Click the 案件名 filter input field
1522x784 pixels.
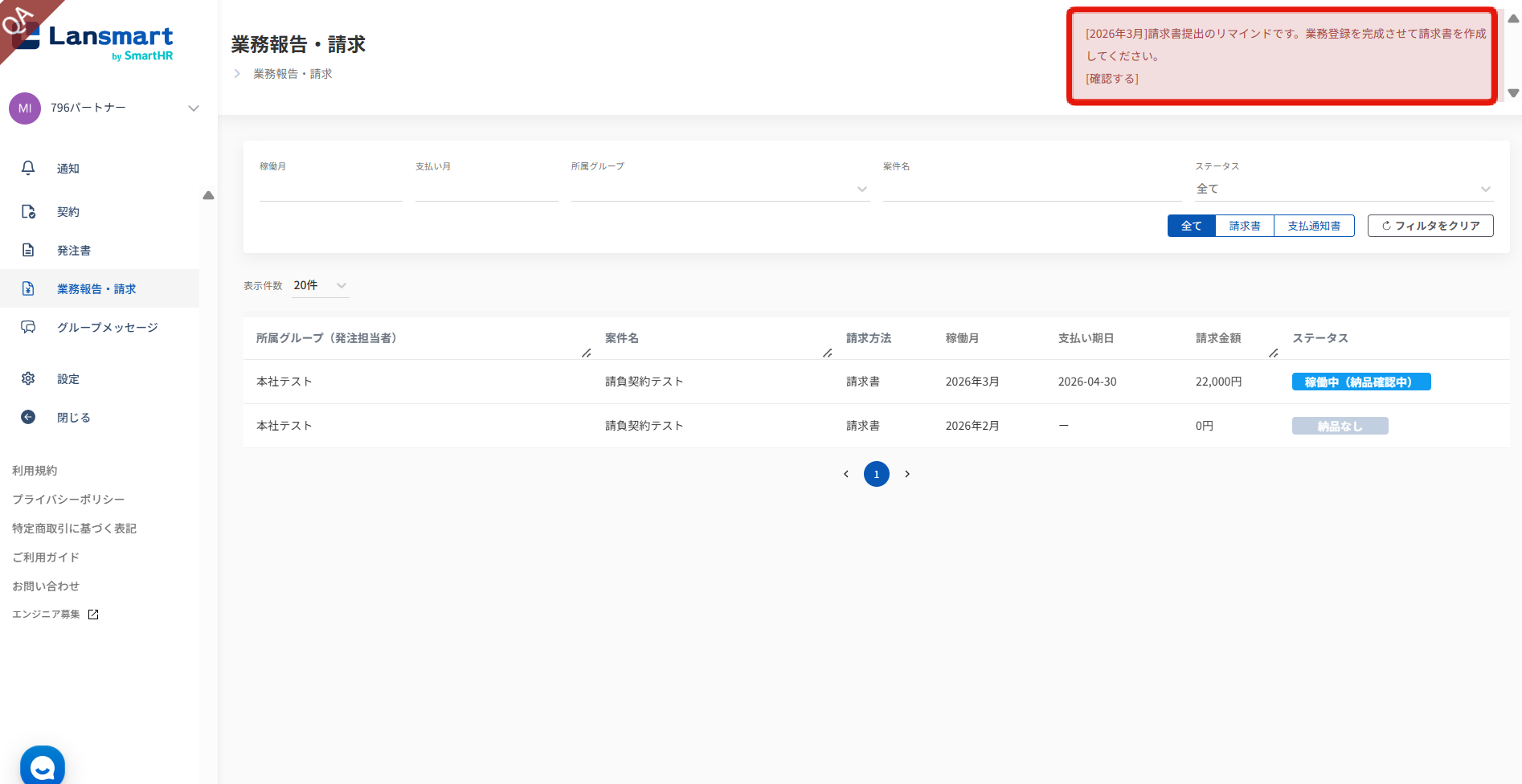(1032, 189)
